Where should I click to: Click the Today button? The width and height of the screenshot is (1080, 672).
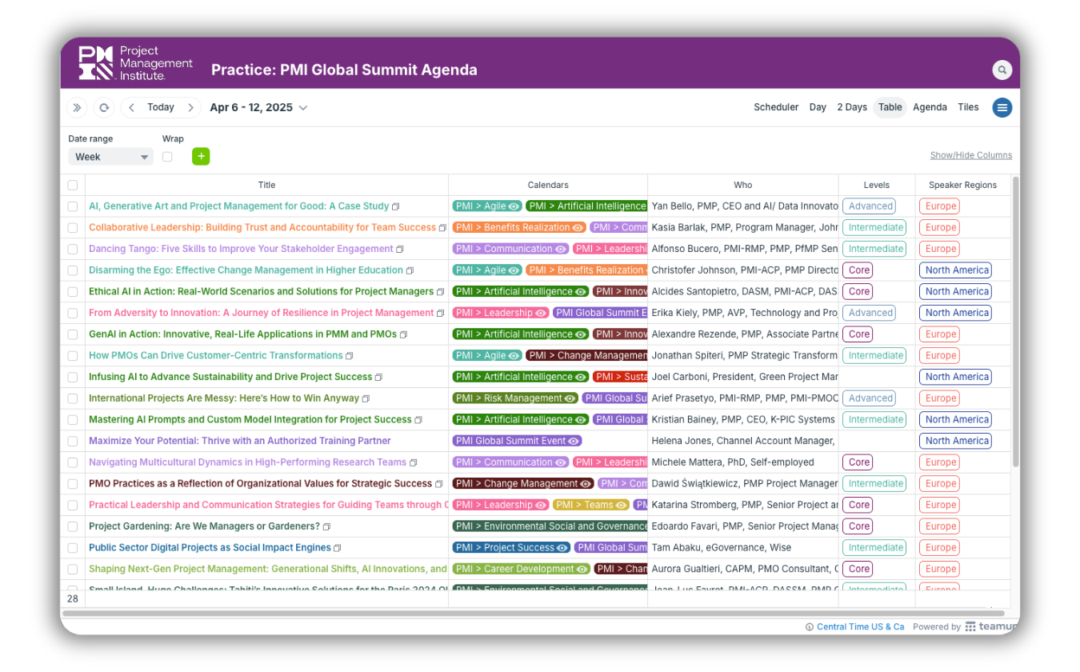[160, 108]
